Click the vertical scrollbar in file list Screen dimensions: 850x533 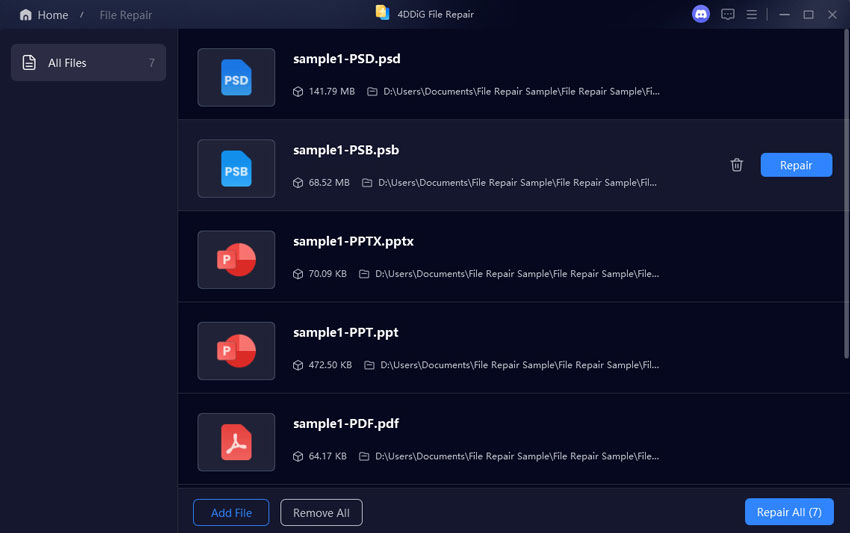pyautogui.click(x=846, y=200)
